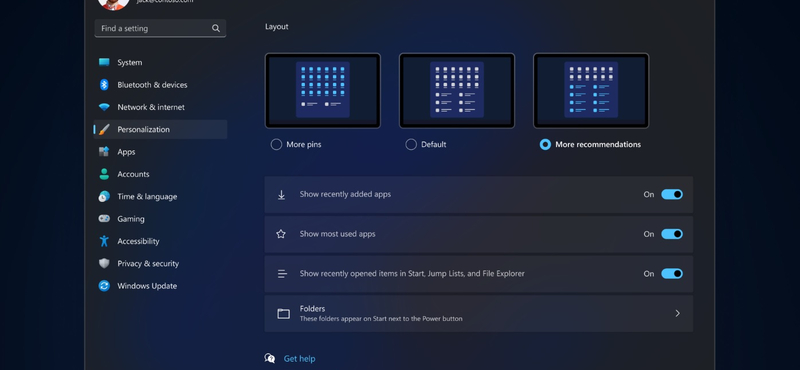This screenshot has height=370, width=800.
Task: Click the Show most used apps label
Action: coord(337,234)
